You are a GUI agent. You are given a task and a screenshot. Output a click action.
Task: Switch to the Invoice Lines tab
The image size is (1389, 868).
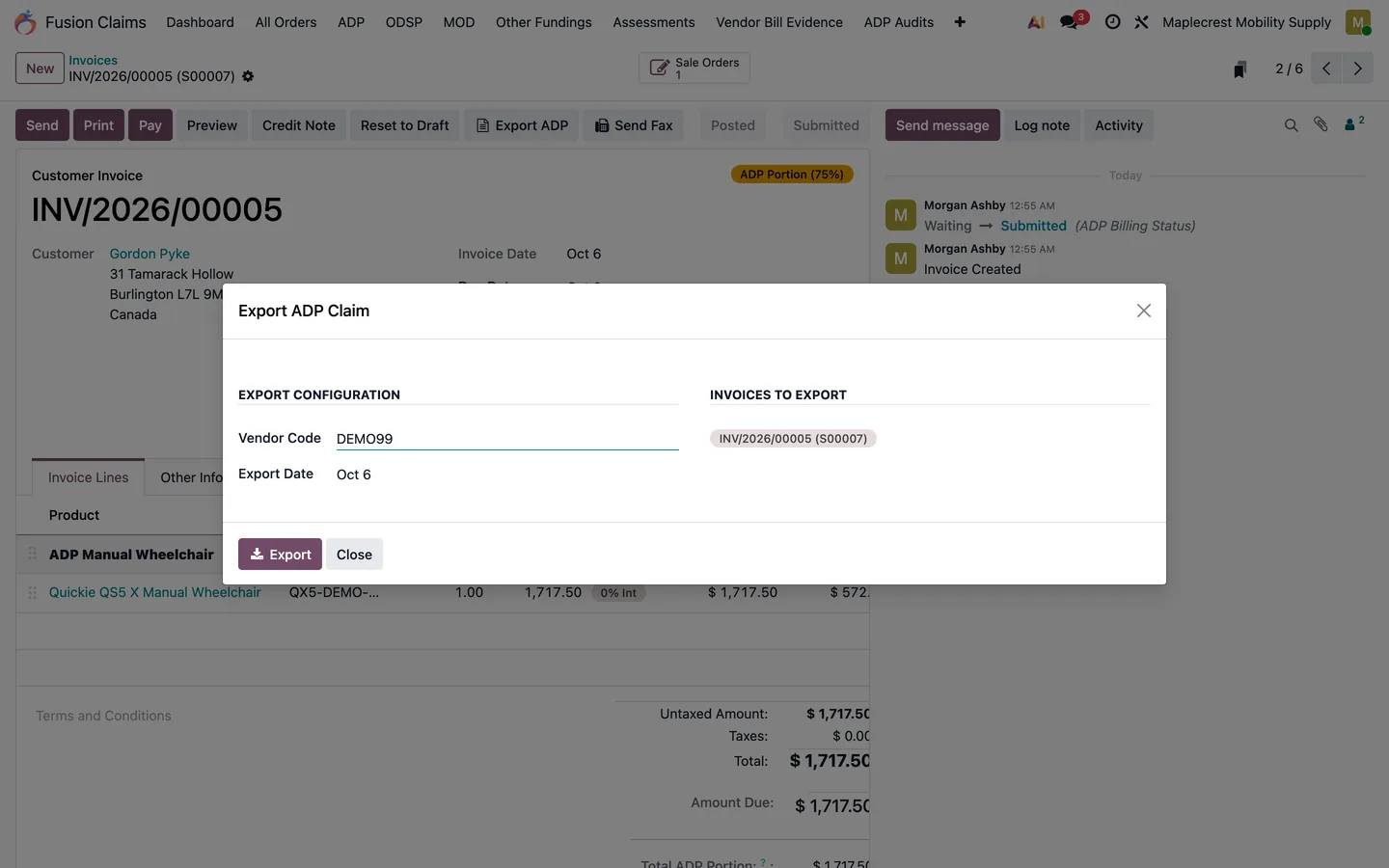(88, 477)
